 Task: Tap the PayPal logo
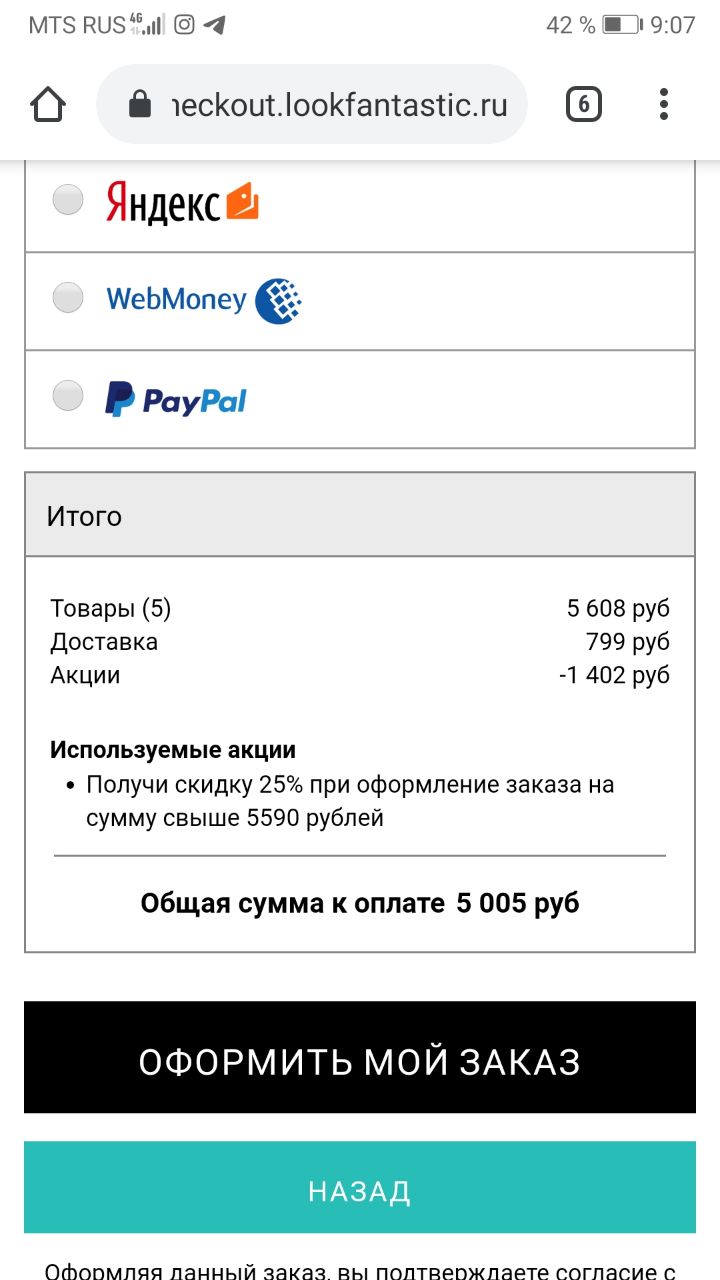pos(176,399)
